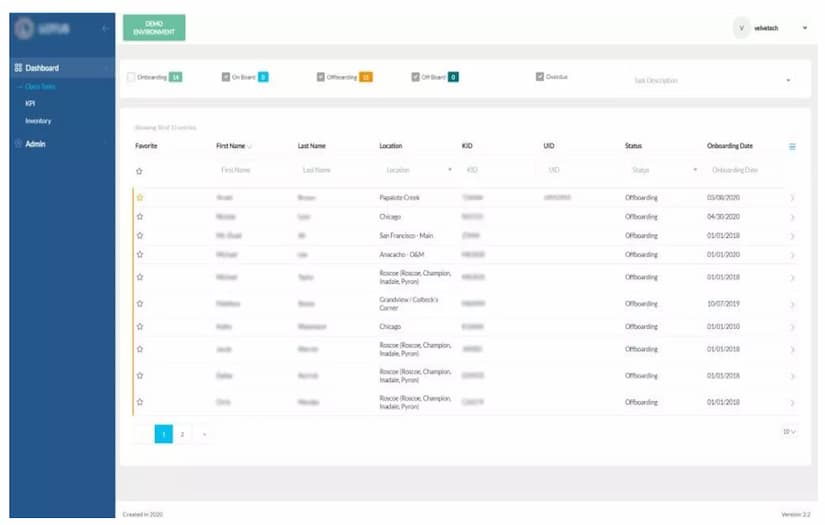Click the Status column header
Screen dimensions: 825x525
(x=633, y=146)
